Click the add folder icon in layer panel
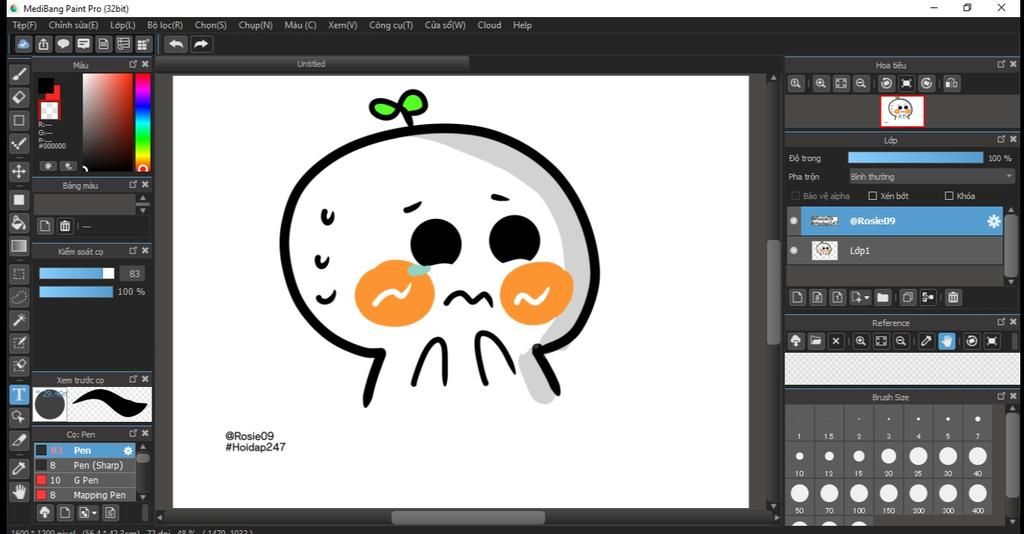 882,298
